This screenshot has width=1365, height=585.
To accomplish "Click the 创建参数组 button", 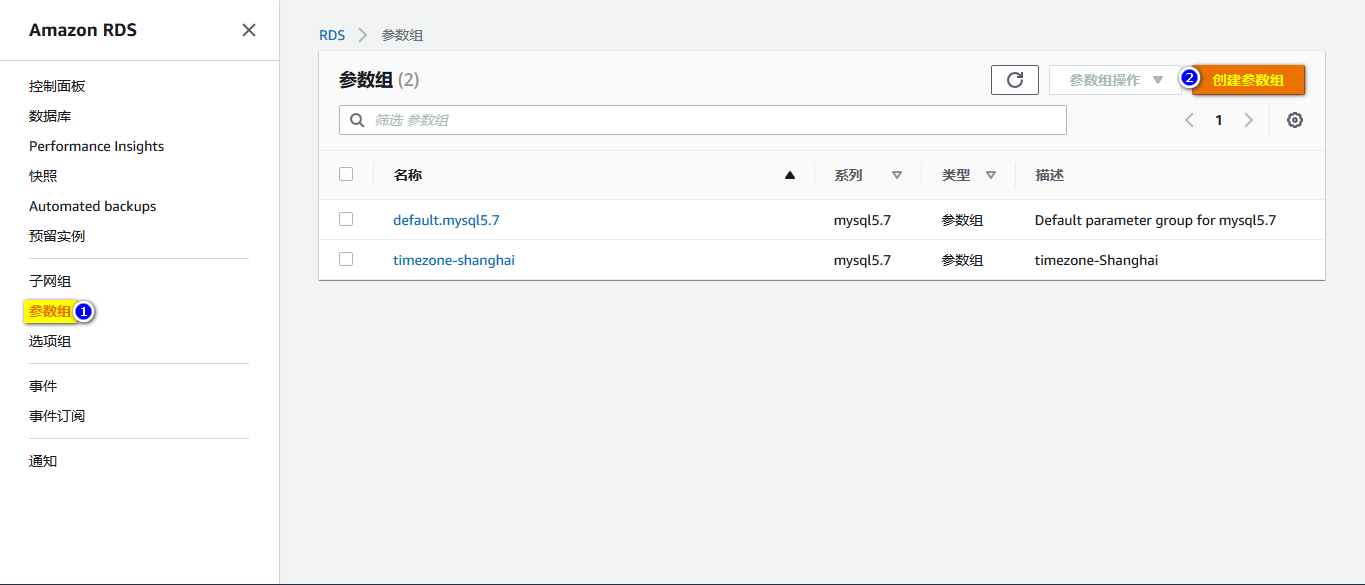I will (1248, 80).
